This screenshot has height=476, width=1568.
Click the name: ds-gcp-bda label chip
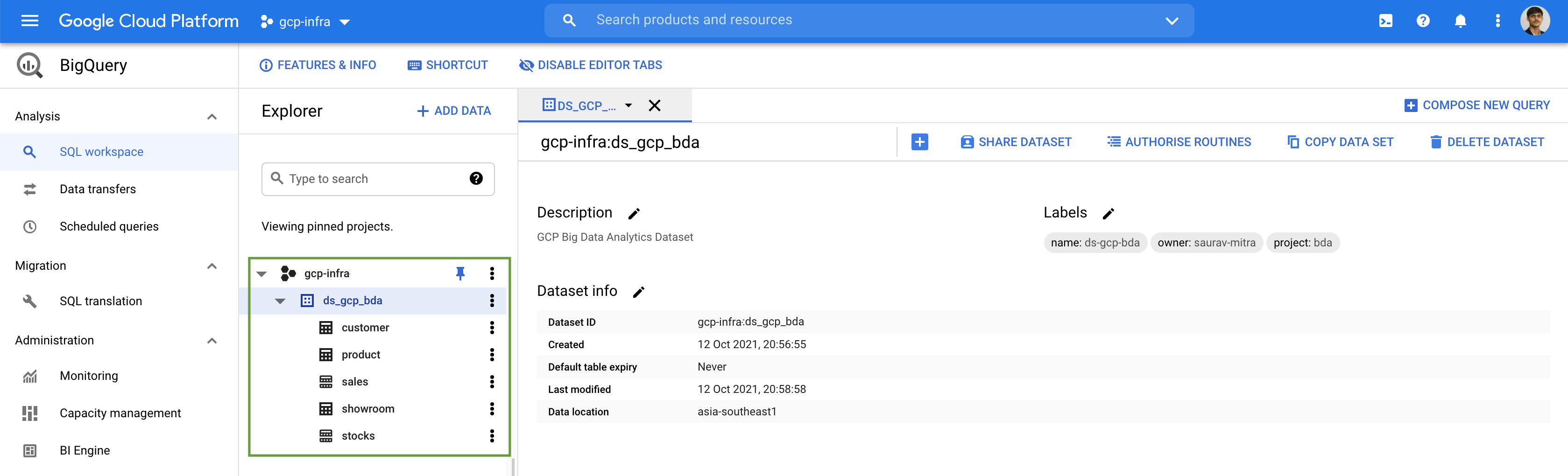coord(1095,243)
